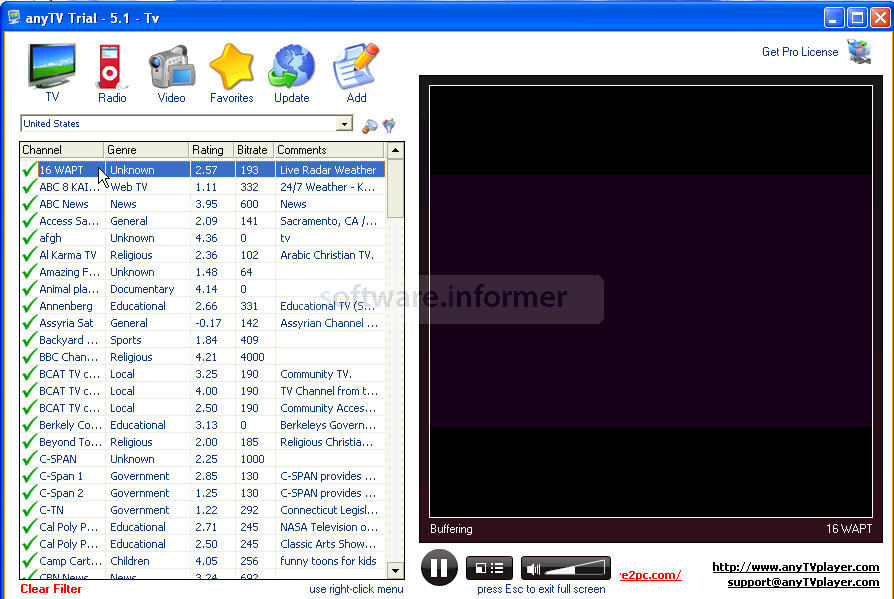894x599 pixels.
Task: Open the Video section
Action: pos(172,74)
